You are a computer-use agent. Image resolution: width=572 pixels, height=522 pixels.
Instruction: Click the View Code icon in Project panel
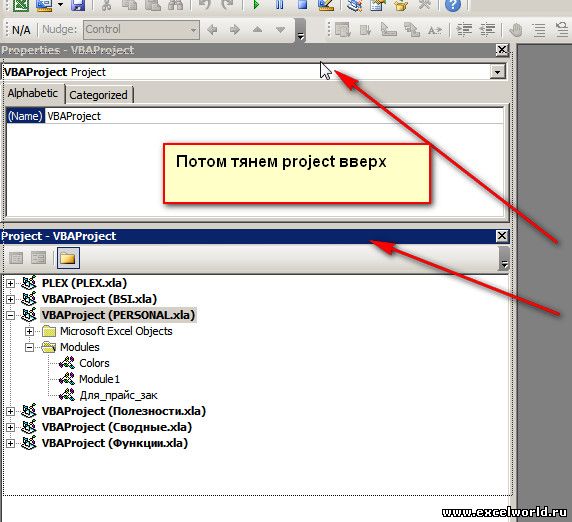pos(16,258)
